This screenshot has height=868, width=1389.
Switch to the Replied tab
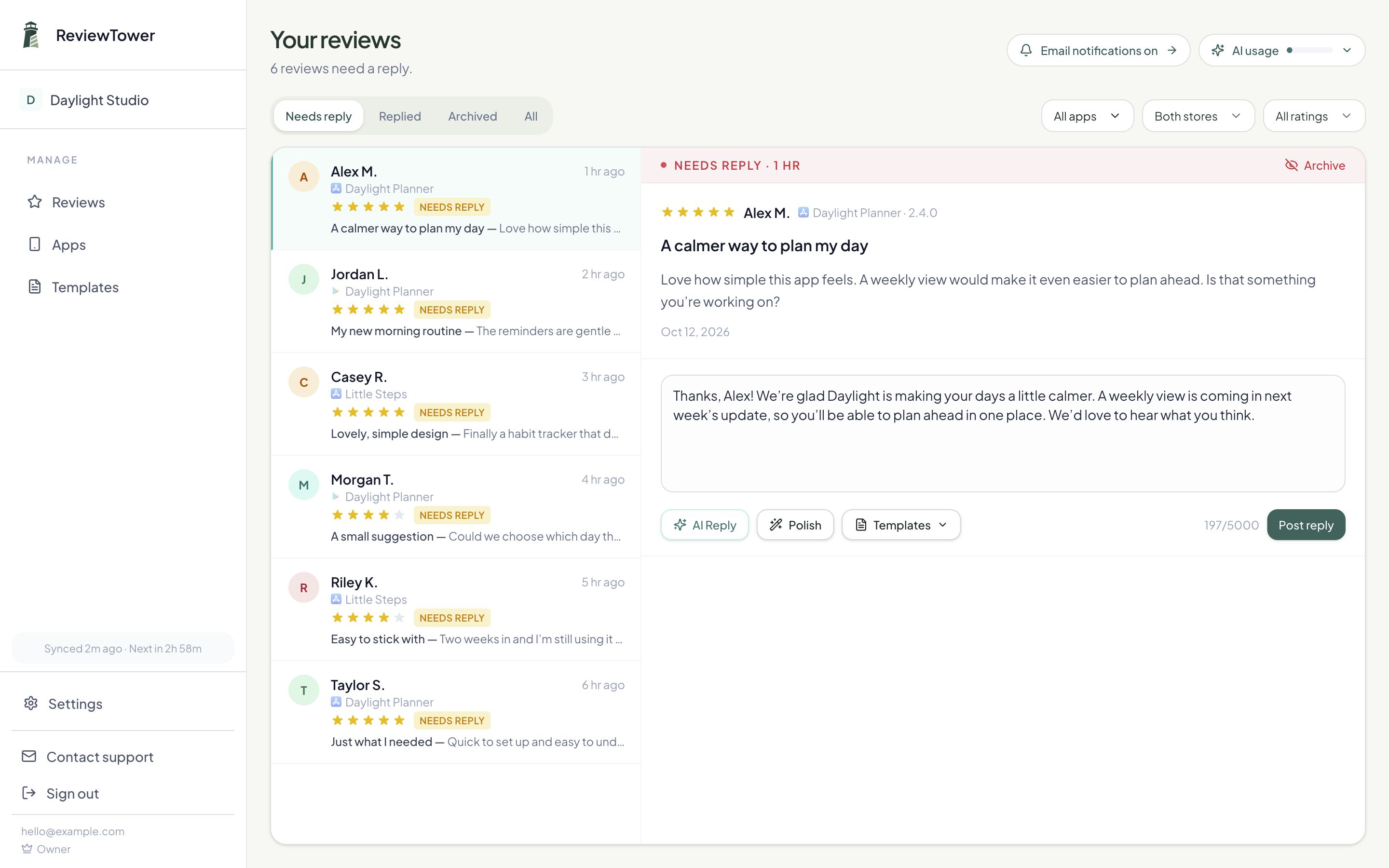[x=400, y=116]
